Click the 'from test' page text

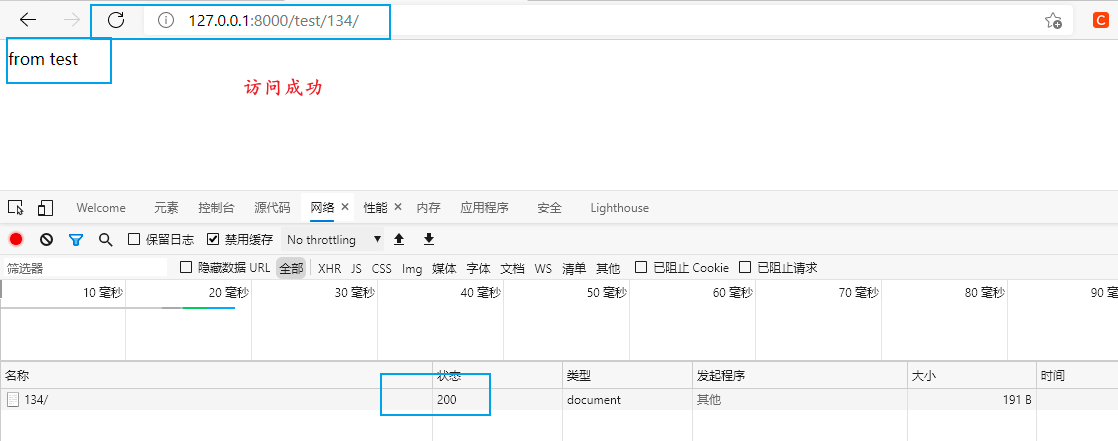coord(43,59)
